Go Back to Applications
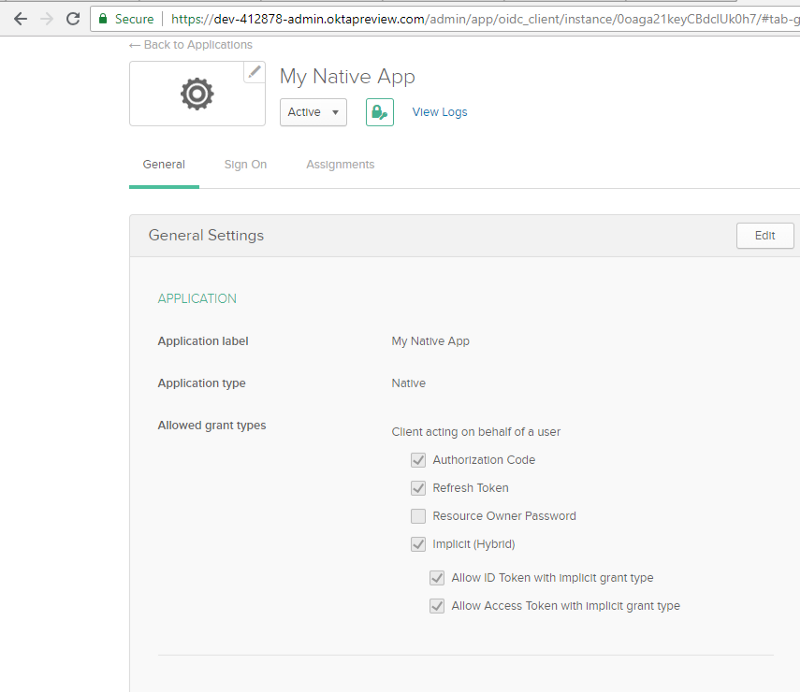 [x=191, y=45]
